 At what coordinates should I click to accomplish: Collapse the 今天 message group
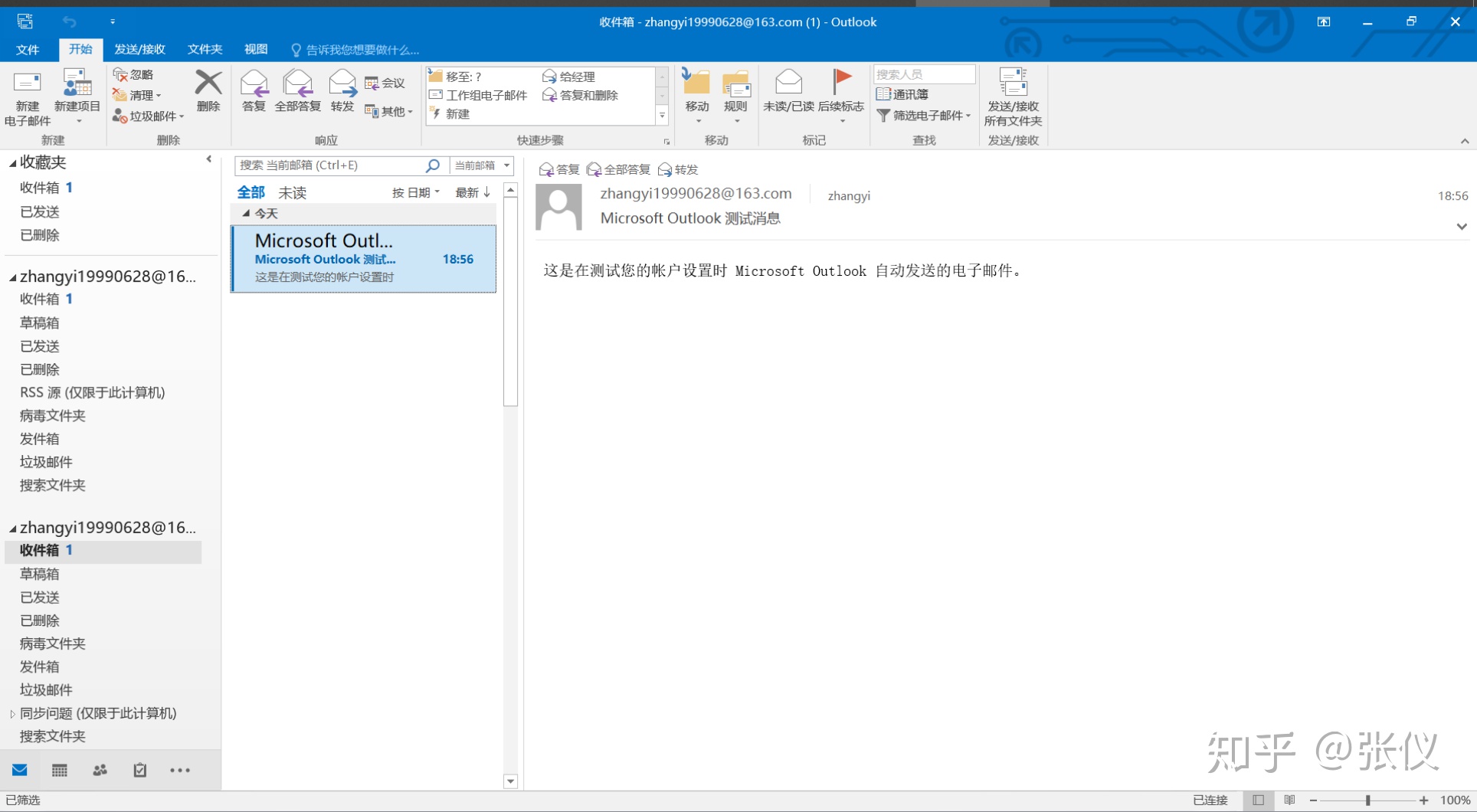pyautogui.click(x=246, y=214)
